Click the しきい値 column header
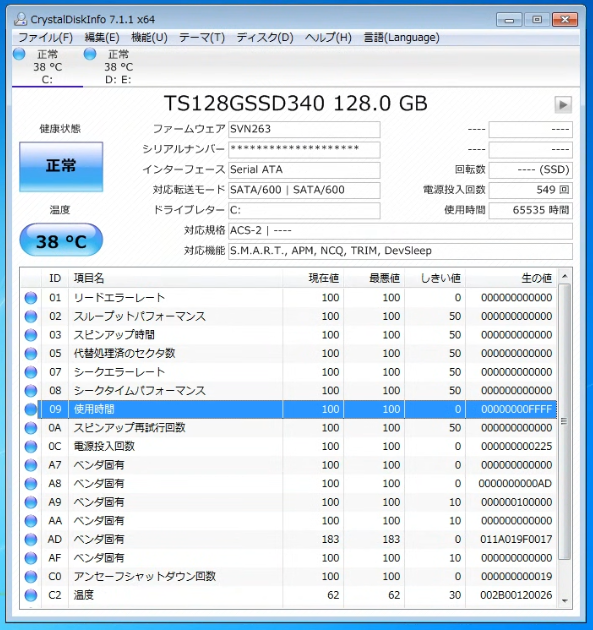This screenshot has width=593, height=630. [435, 278]
